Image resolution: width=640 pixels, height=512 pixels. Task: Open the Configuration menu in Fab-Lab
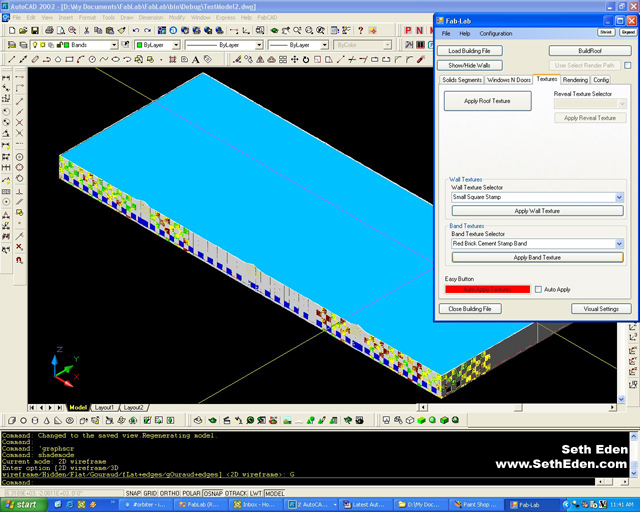(495, 33)
